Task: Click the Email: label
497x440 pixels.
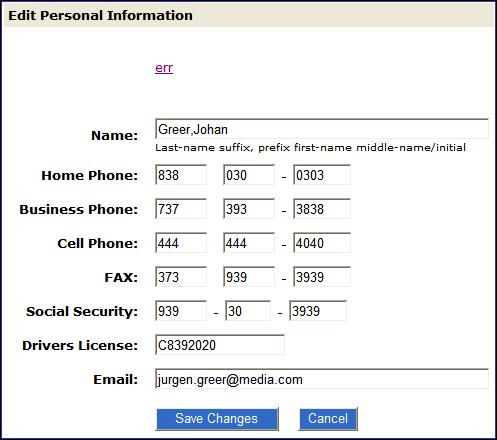Action: [x=115, y=380]
